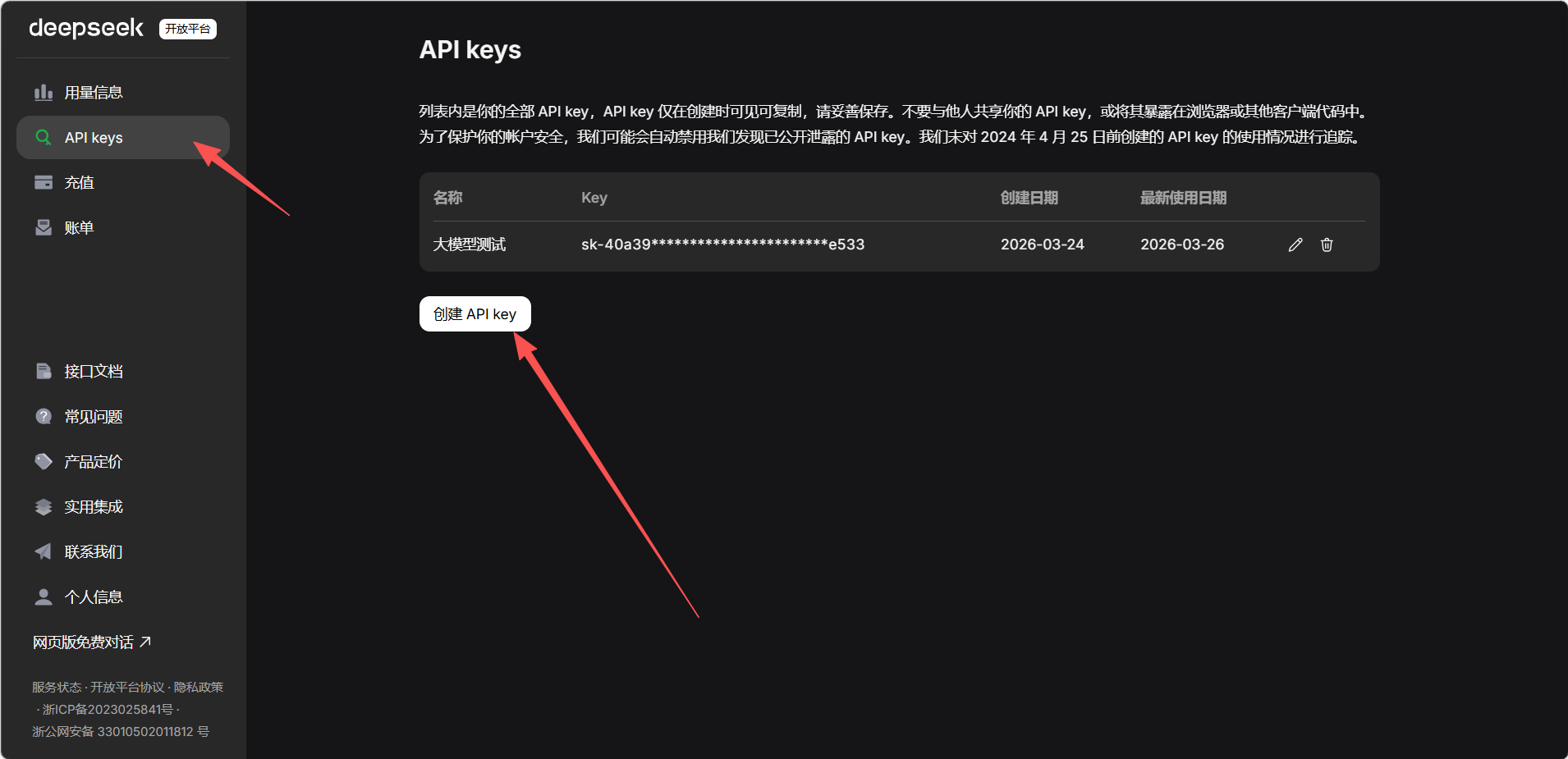Click the billing receipt icon
The height and width of the screenshot is (759, 1568).
tap(44, 227)
